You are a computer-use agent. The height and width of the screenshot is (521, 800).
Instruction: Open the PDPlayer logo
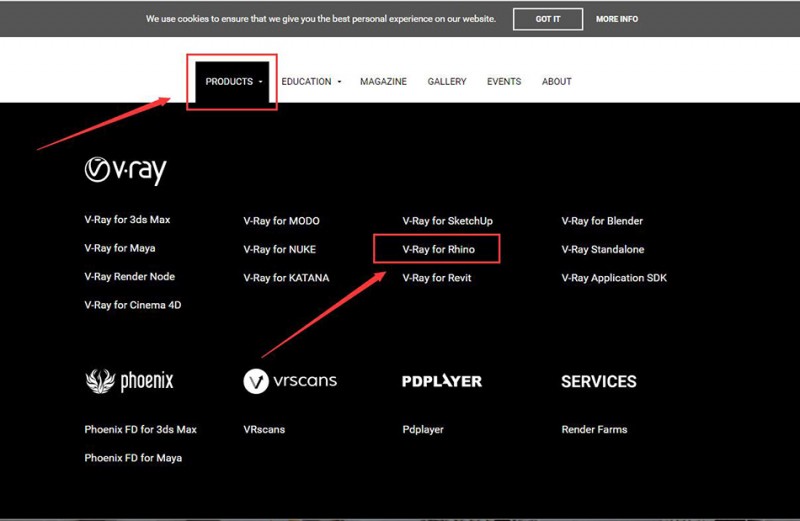(x=442, y=381)
